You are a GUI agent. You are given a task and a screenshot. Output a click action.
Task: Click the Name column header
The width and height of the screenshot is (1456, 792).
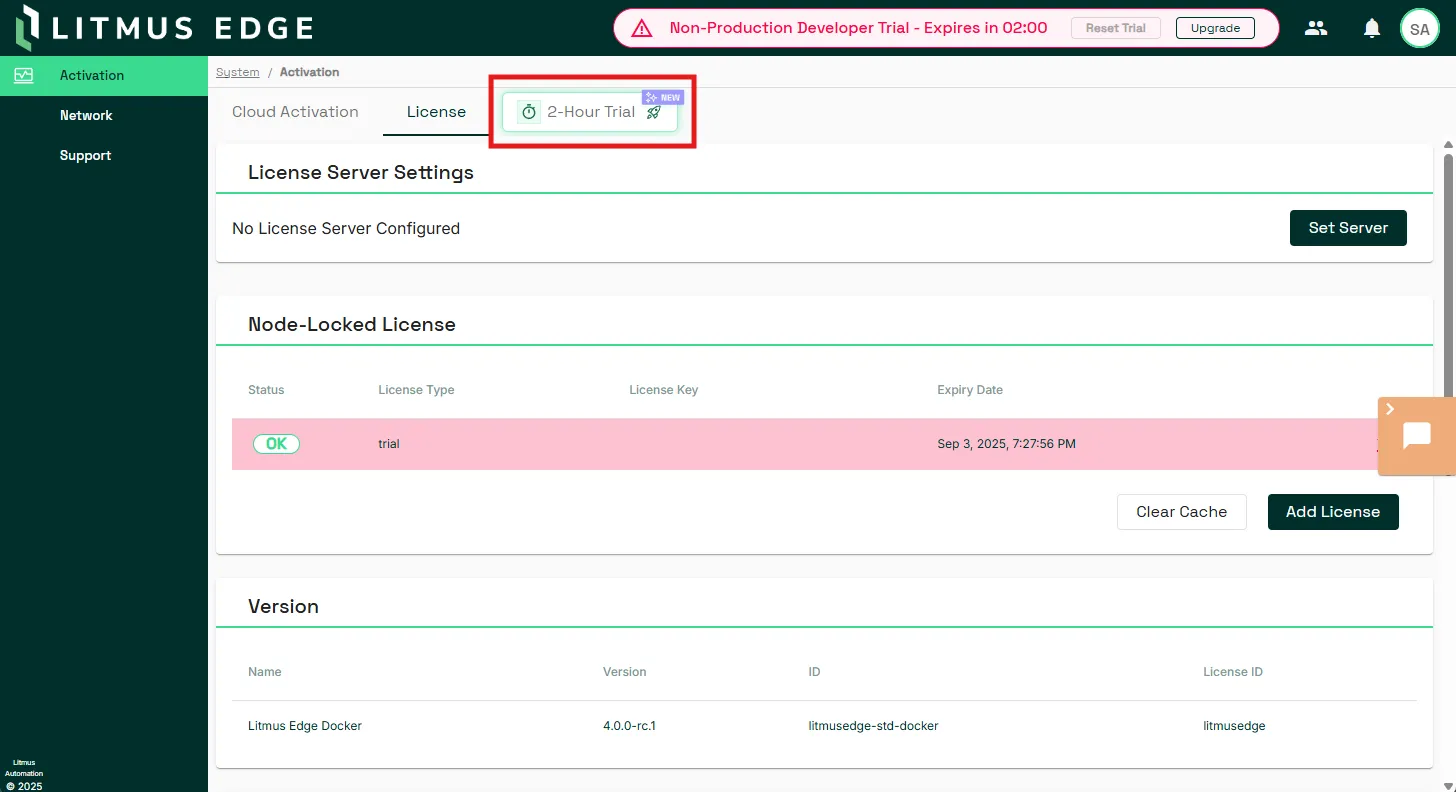click(x=265, y=672)
